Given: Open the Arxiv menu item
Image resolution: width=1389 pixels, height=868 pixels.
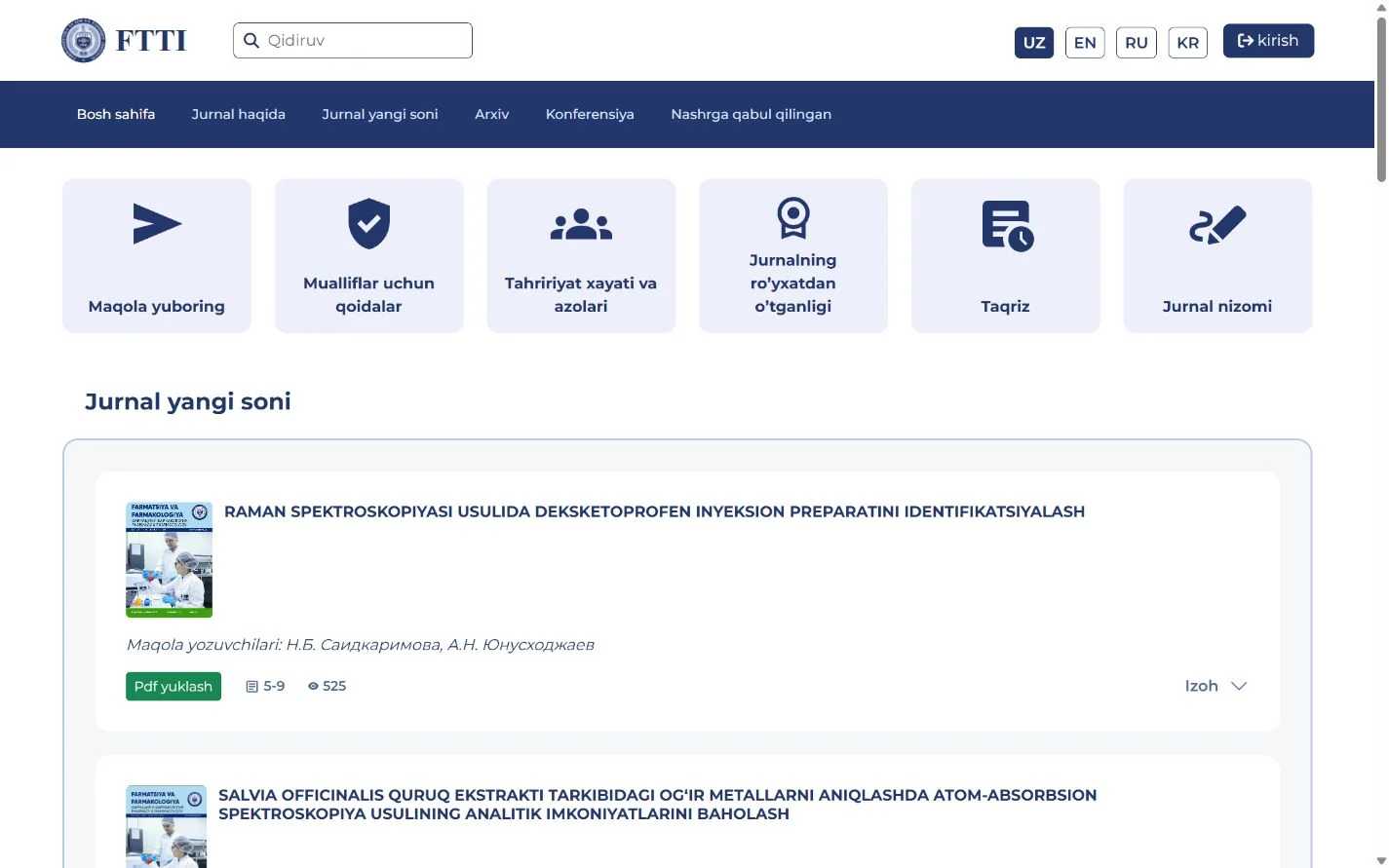Looking at the screenshot, I should click(x=492, y=114).
